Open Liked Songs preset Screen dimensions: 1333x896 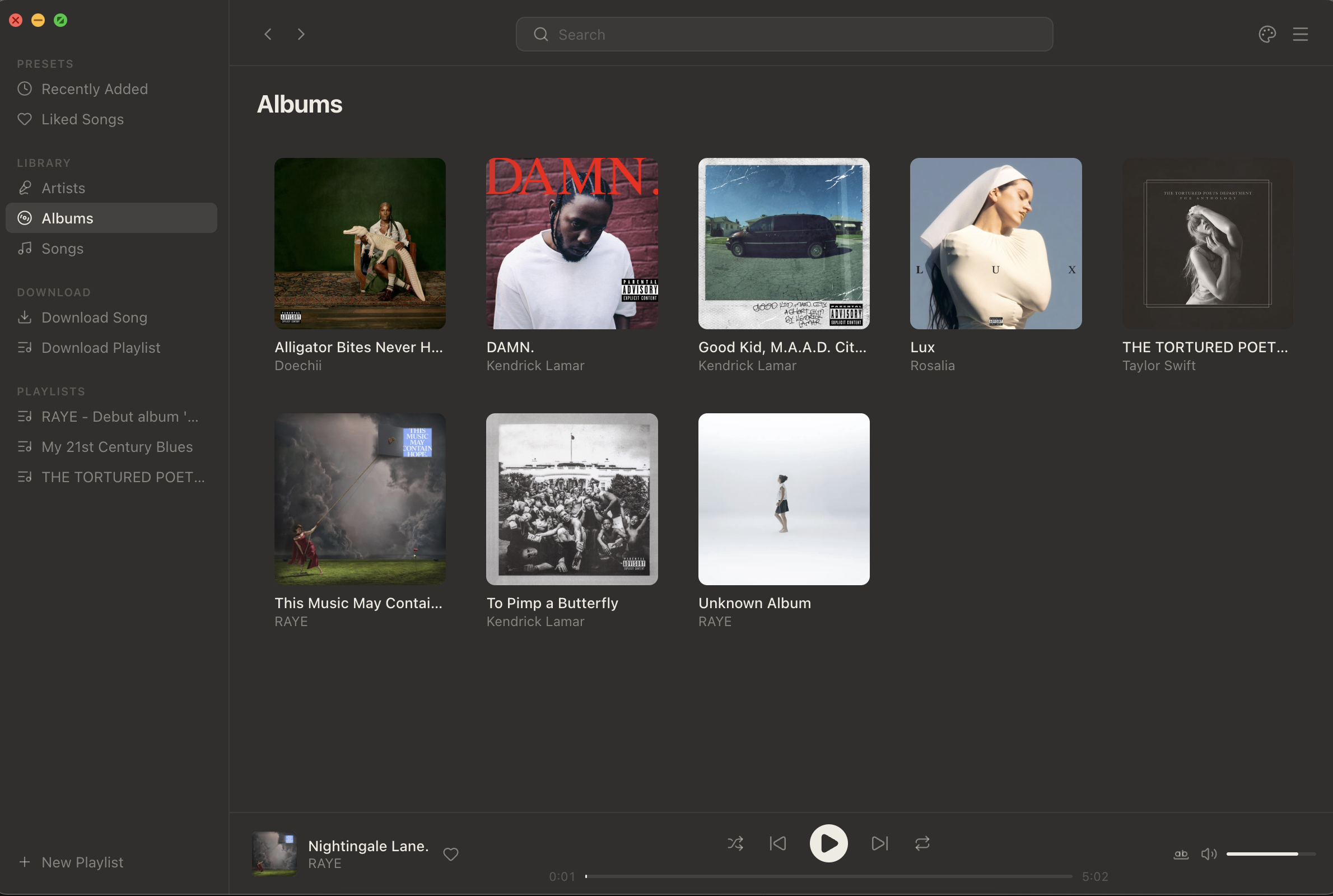111,119
